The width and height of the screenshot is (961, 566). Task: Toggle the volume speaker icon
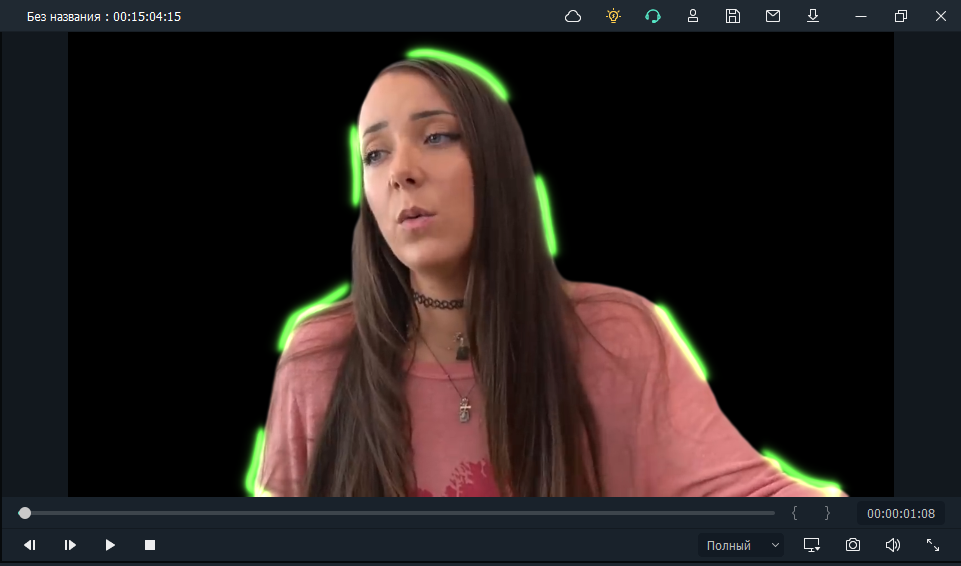tap(892, 545)
